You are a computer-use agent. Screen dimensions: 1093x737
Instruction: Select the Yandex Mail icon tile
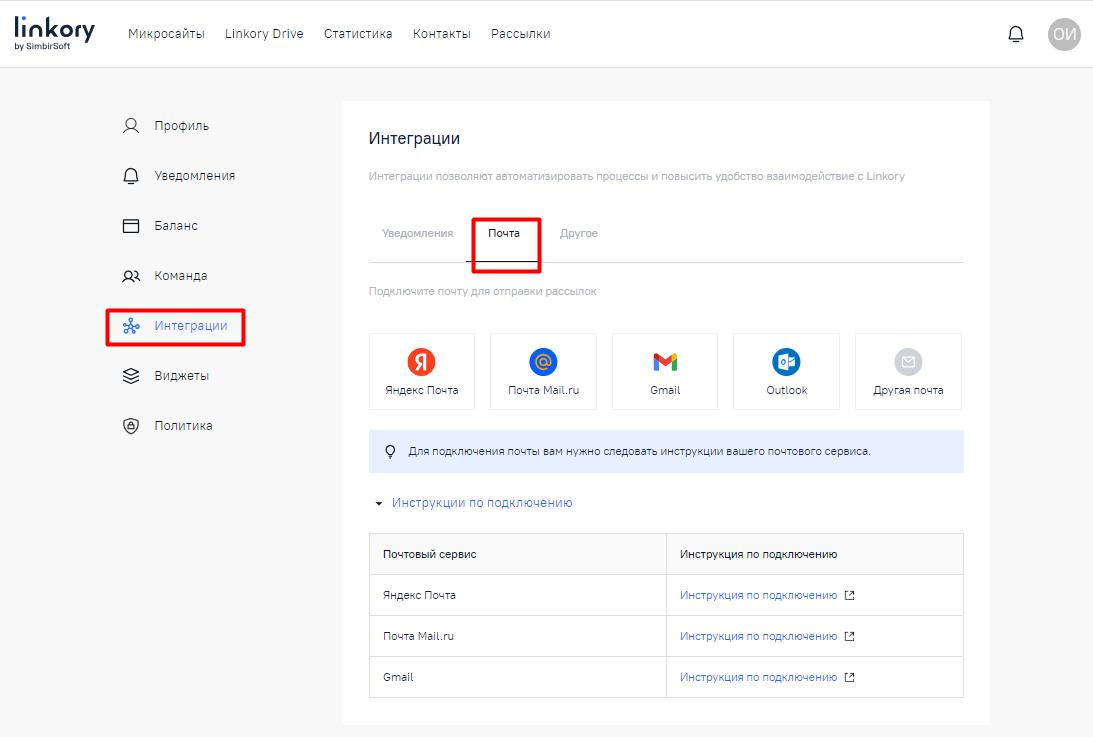421,371
